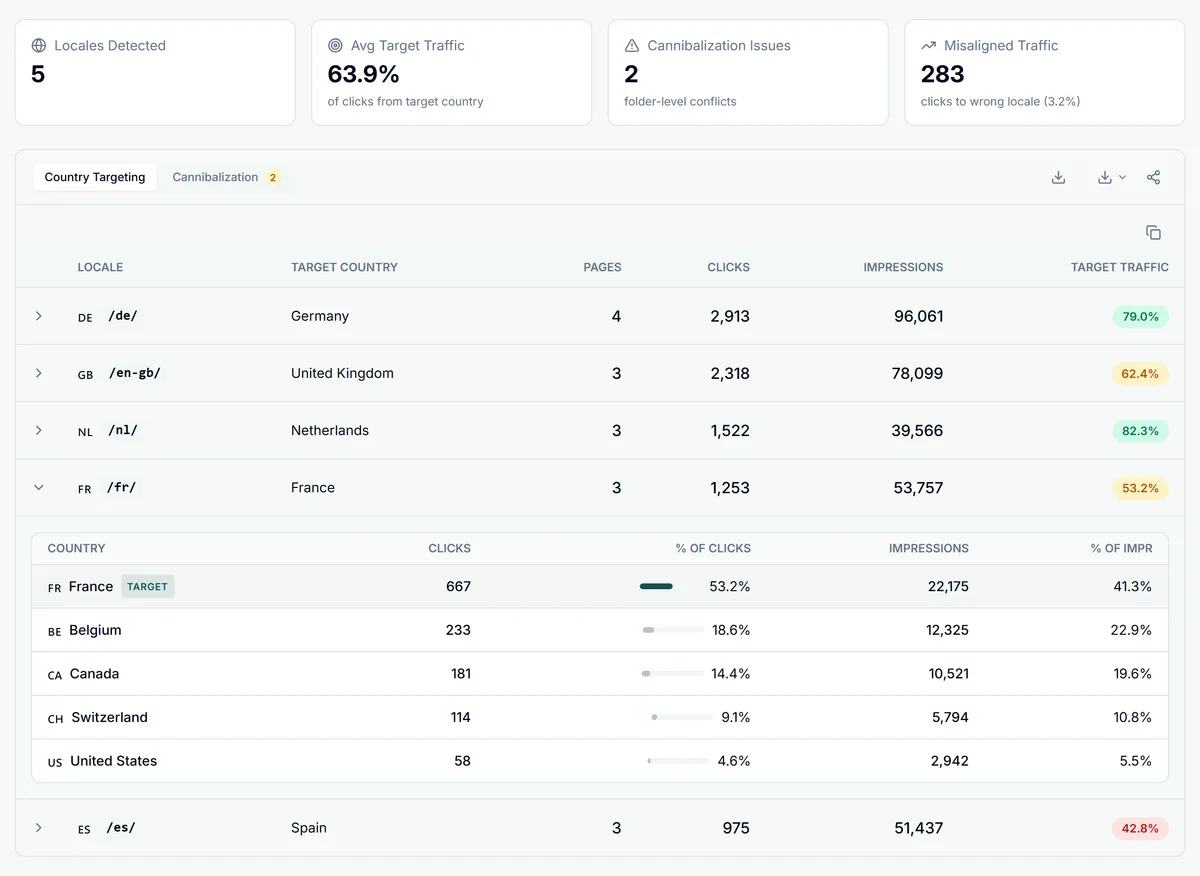The image size is (1200, 876).
Task: Click the copy table icon
Action: pyautogui.click(x=1153, y=232)
